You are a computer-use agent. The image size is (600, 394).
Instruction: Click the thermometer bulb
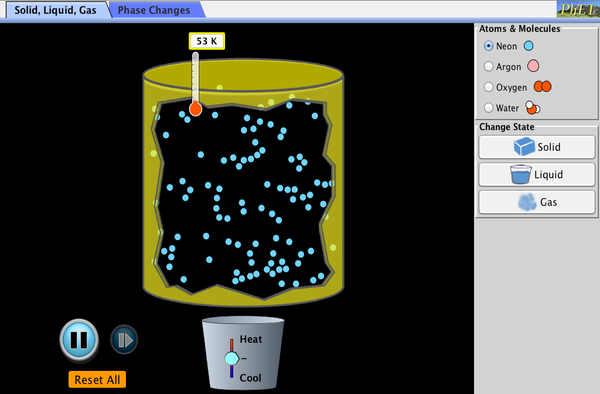tap(196, 109)
